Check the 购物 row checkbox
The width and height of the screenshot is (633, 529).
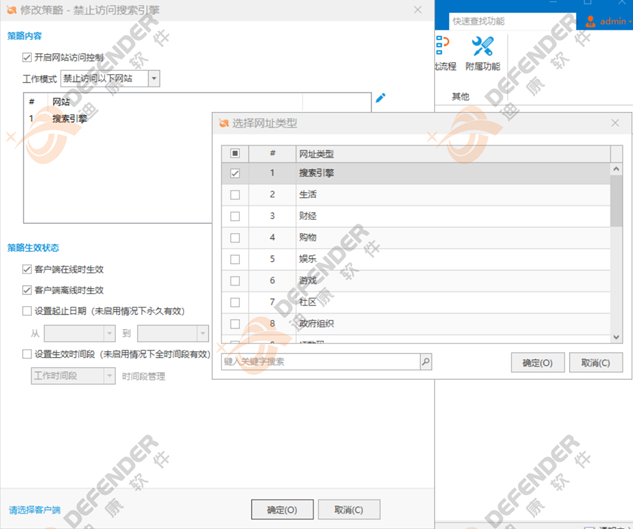click(235, 238)
